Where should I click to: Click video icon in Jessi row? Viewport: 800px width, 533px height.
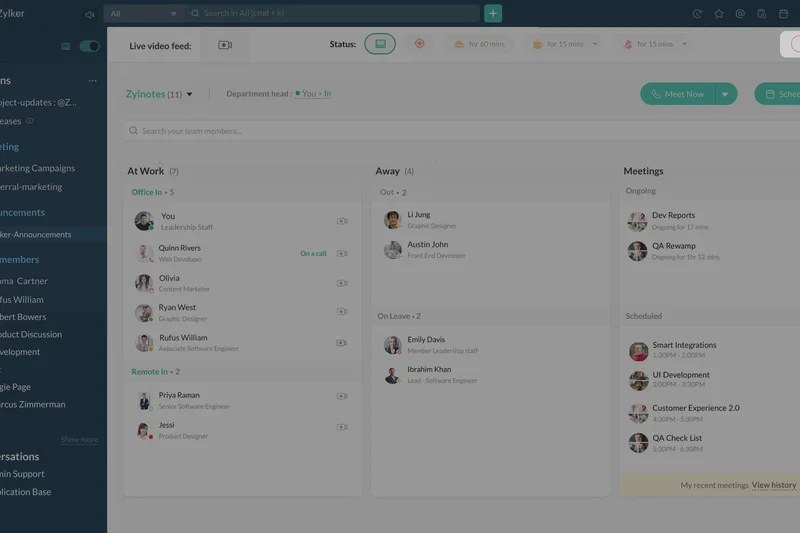coord(342,427)
